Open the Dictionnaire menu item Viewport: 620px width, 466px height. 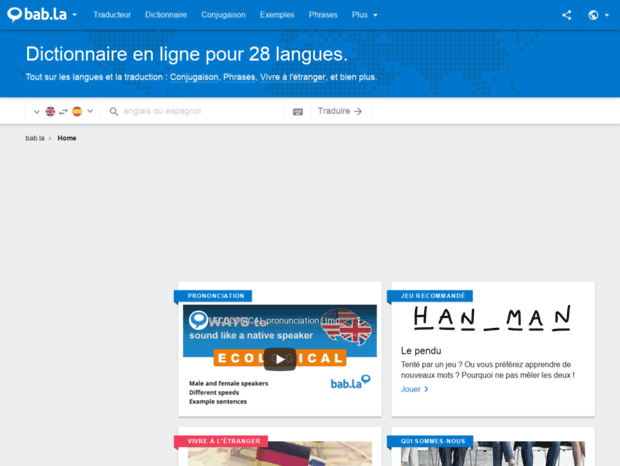coord(166,15)
